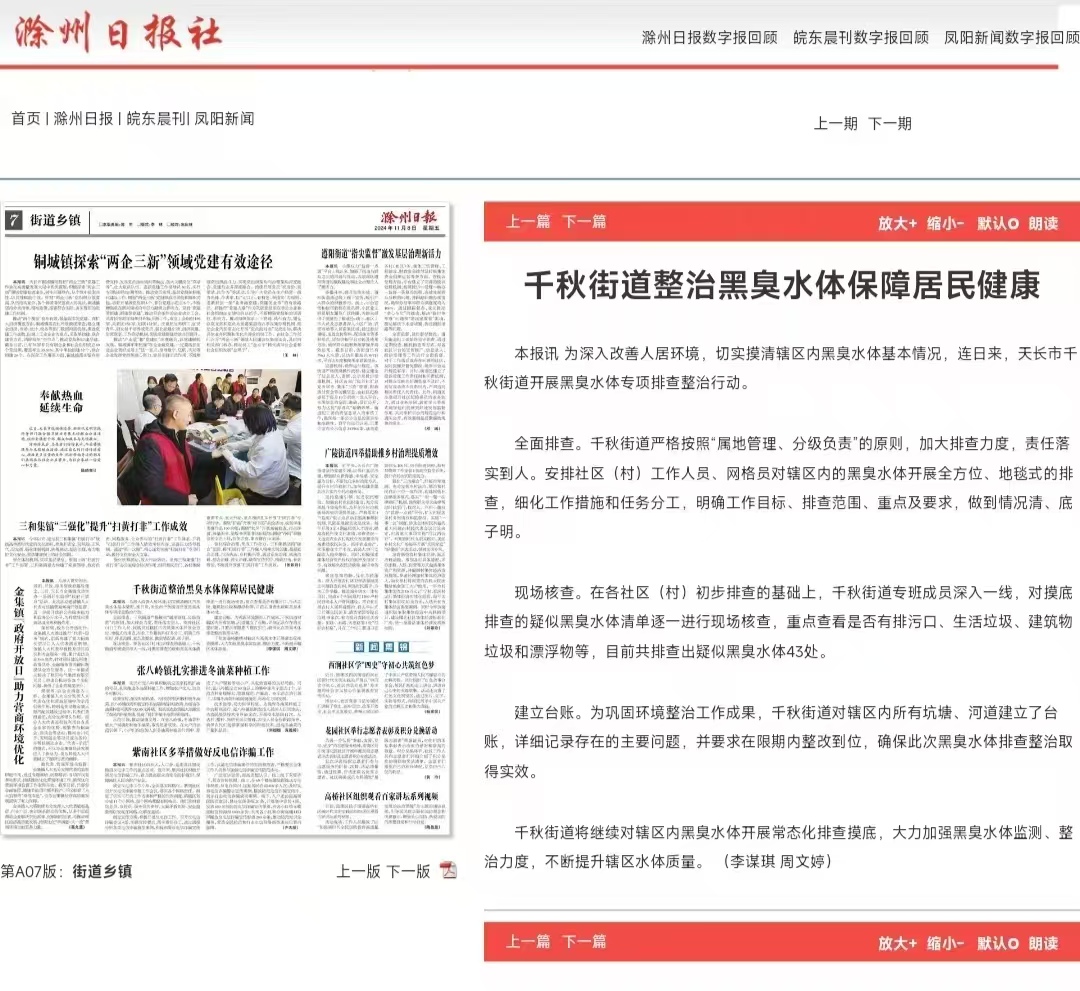Open the 奉献热血 延续生命 piece on the page image
Screen dimensions: 1080x991
61,401
